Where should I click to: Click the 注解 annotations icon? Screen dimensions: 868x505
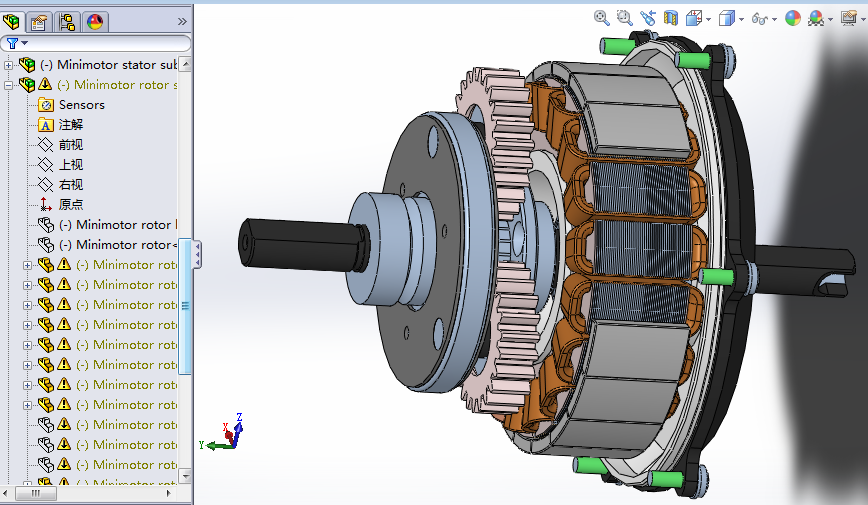45,125
